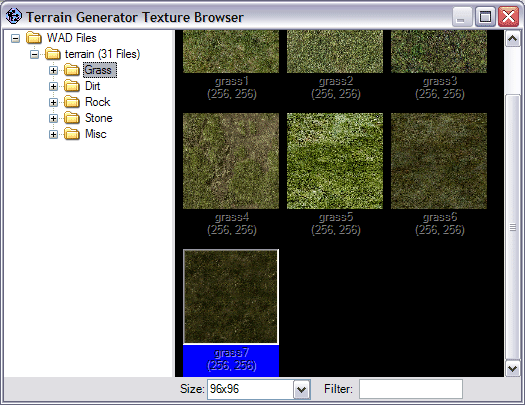
Task: Select the Stone tree item label
Action: pos(99,118)
